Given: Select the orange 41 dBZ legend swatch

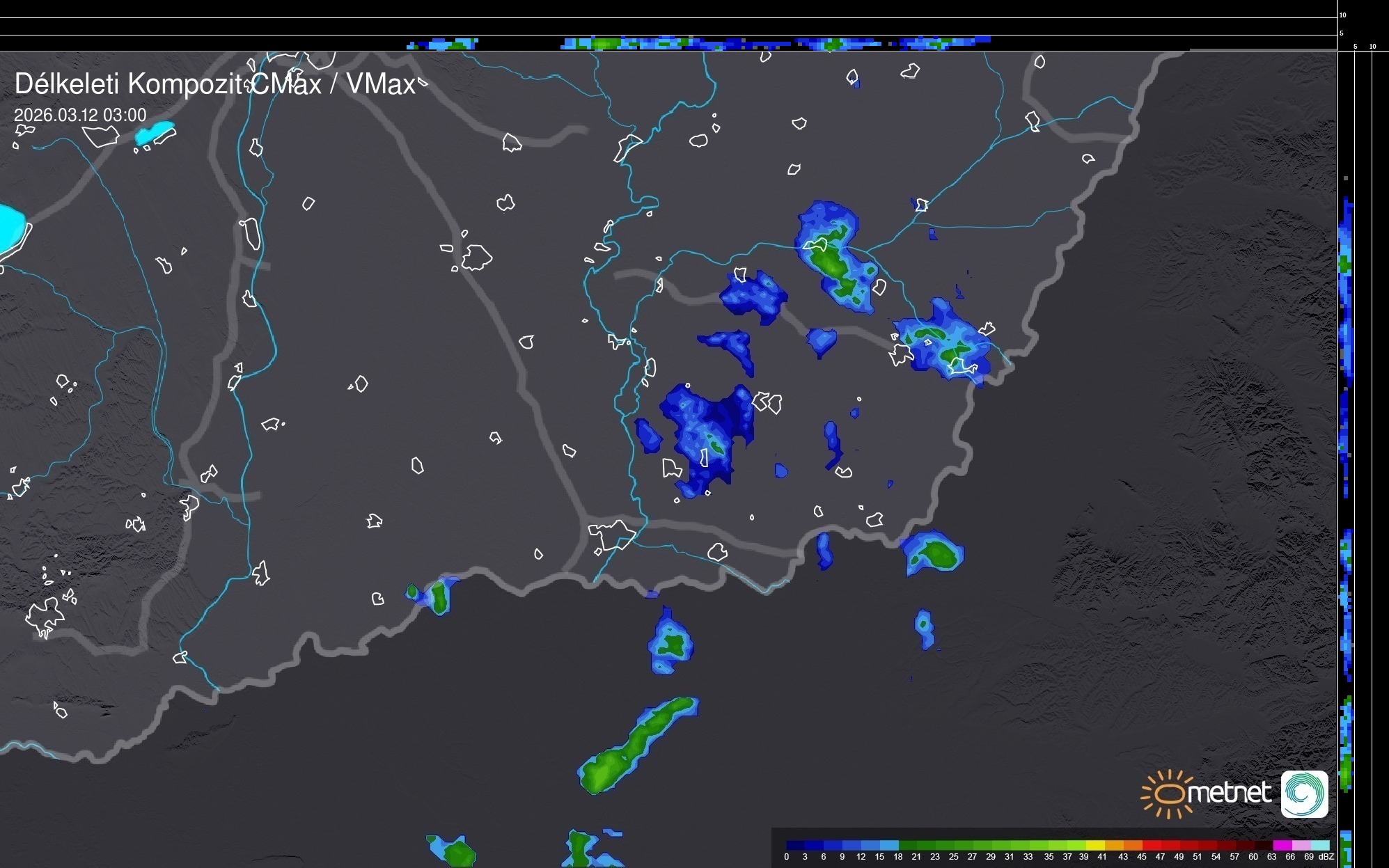Looking at the screenshot, I should [1113, 845].
